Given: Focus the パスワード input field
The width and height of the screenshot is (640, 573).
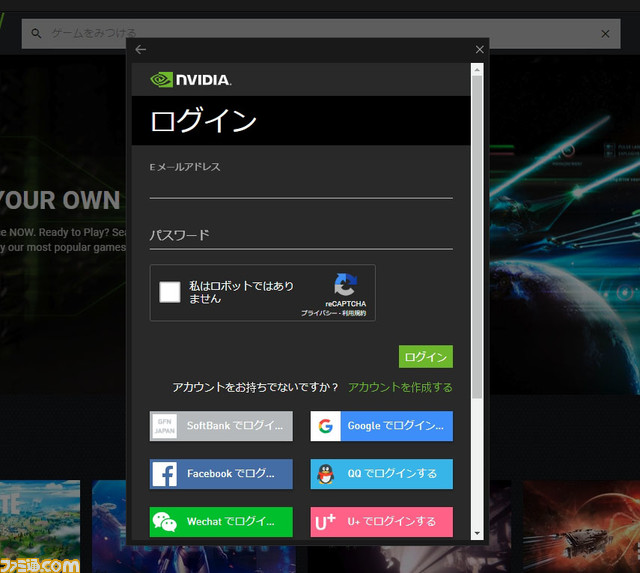Looking at the screenshot, I should 301,236.
